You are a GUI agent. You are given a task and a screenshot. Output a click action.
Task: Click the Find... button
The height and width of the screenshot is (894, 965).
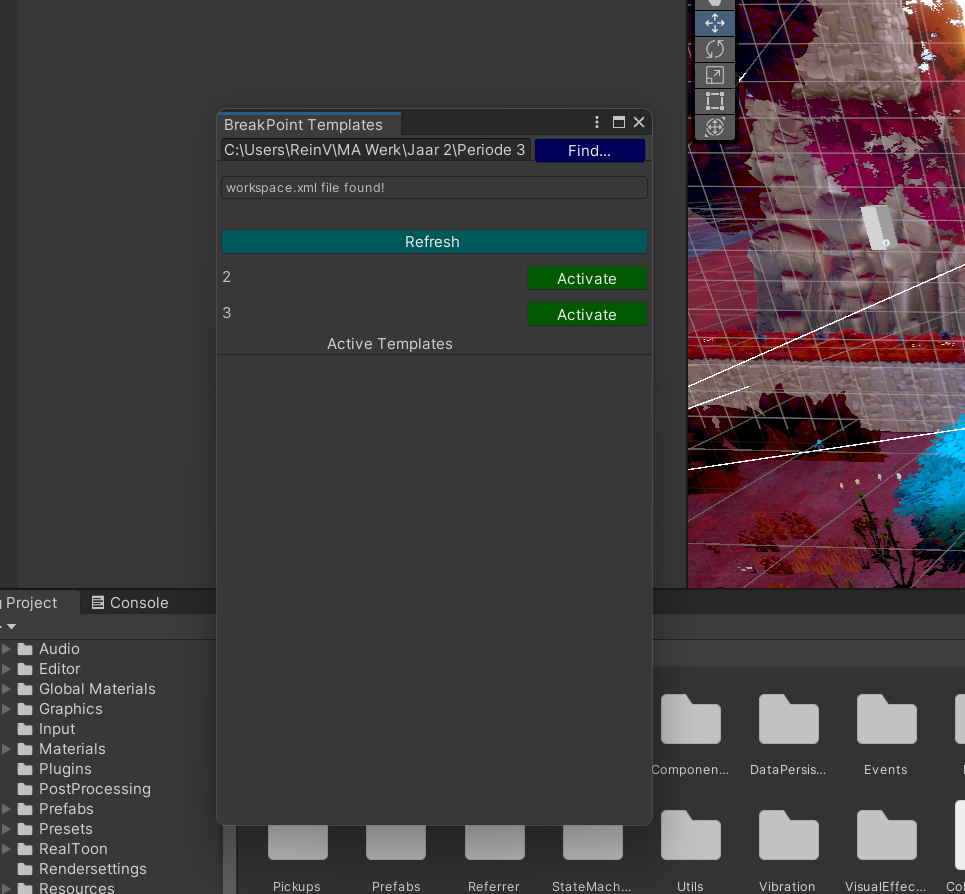(590, 150)
